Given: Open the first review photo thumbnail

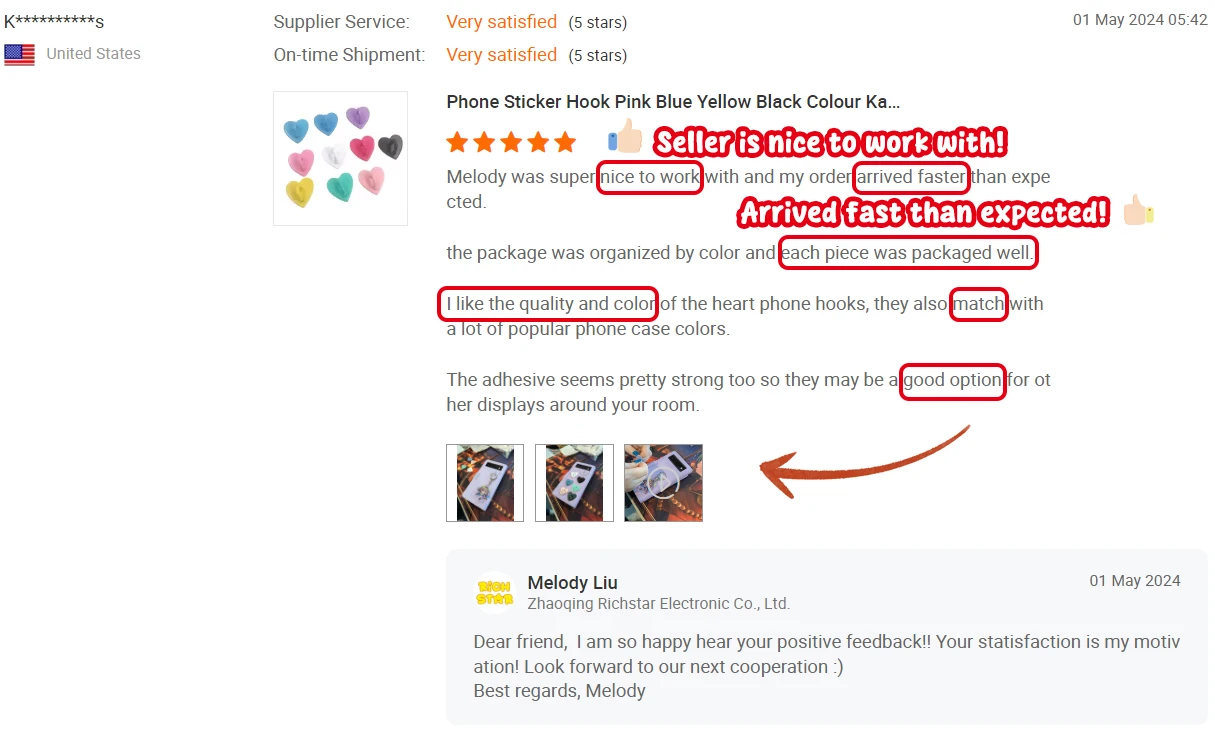Looking at the screenshot, I should pos(485,483).
